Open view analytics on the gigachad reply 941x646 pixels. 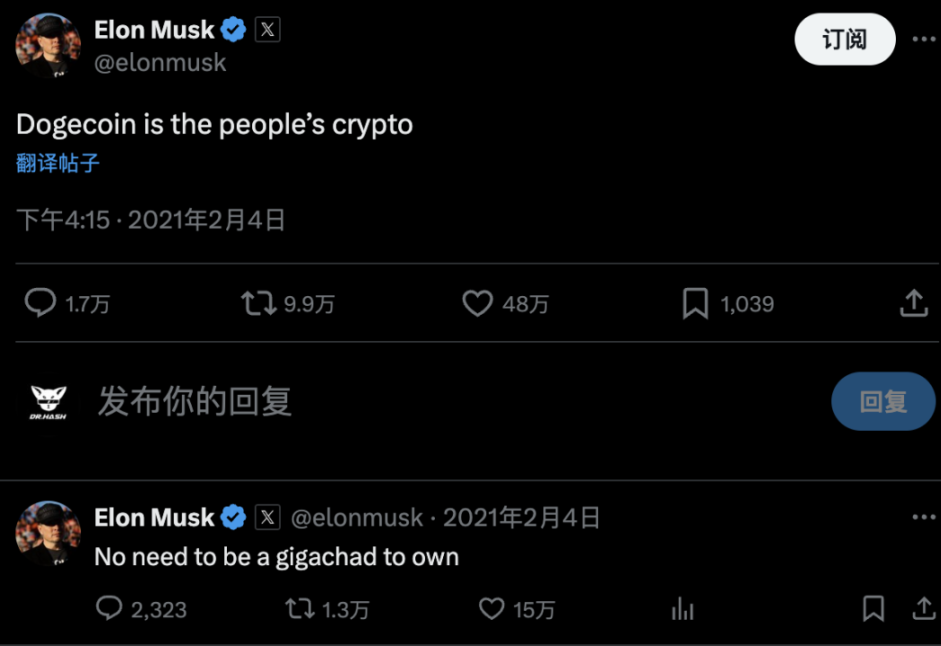tap(682, 608)
